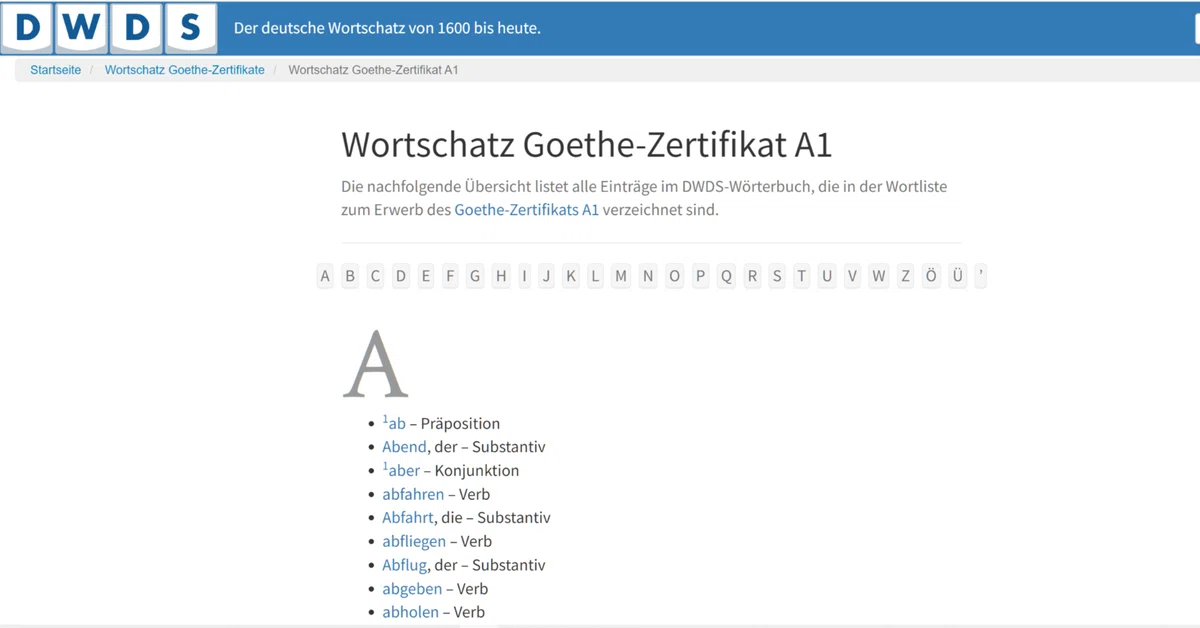Jump to letter H section
The height and width of the screenshot is (628, 1200).
coord(501,276)
